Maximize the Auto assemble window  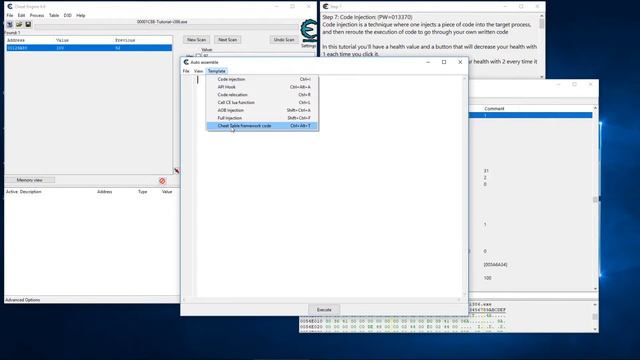[x=444, y=62]
